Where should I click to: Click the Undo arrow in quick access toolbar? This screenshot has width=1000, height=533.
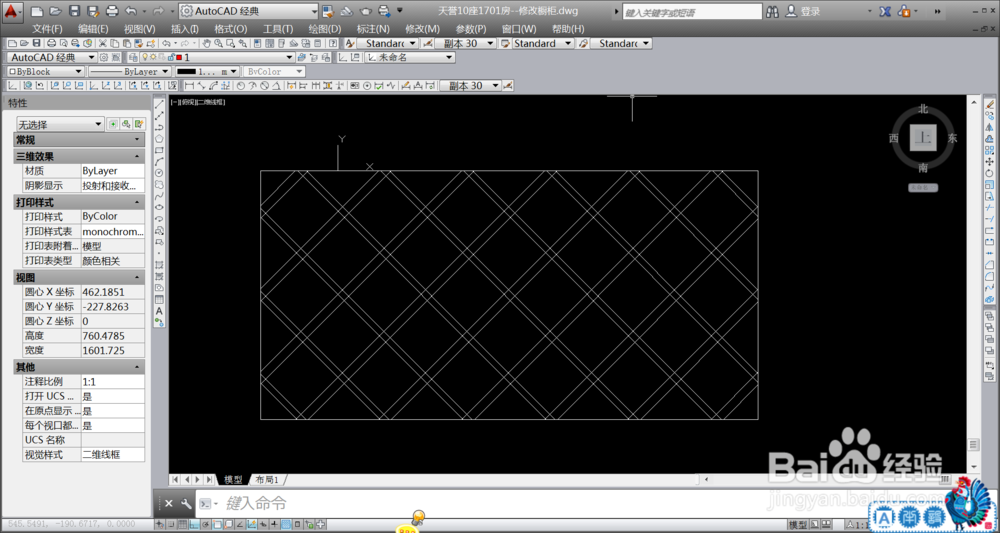[131, 11]
